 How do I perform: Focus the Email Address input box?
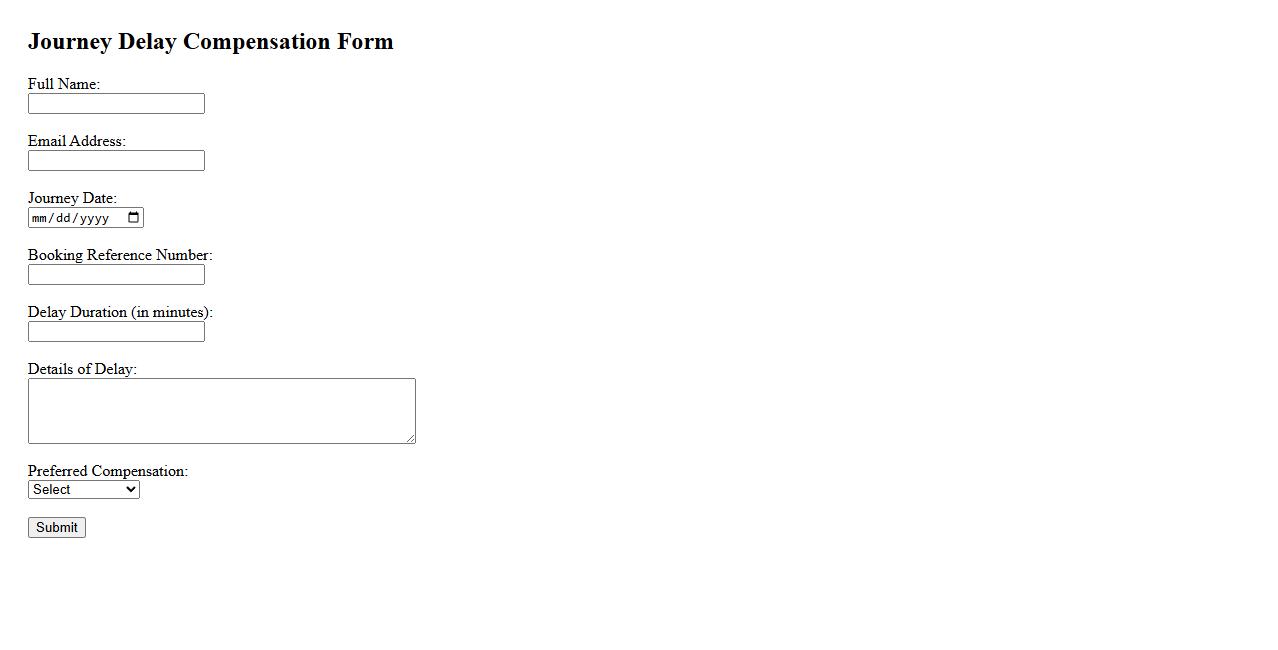(x=116, y=161)
